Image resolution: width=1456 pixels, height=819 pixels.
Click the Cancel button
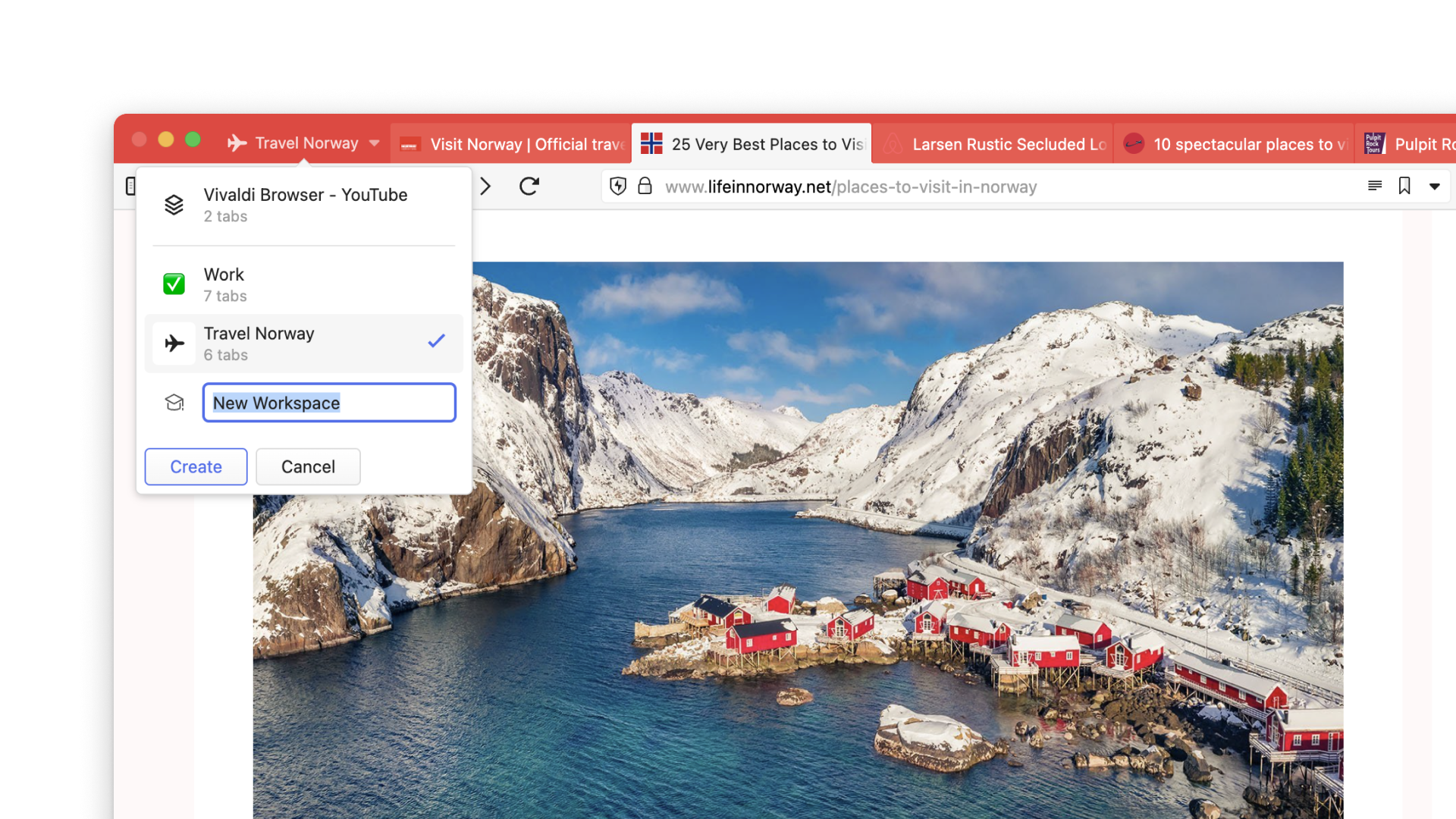308,466
